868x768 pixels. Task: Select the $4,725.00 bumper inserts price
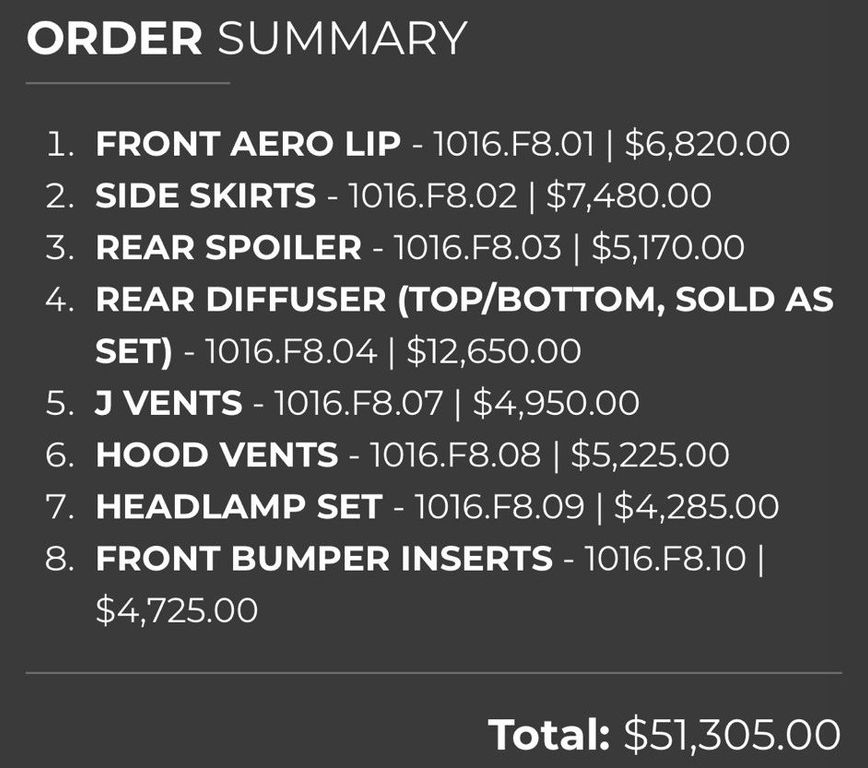coord(176,610)
